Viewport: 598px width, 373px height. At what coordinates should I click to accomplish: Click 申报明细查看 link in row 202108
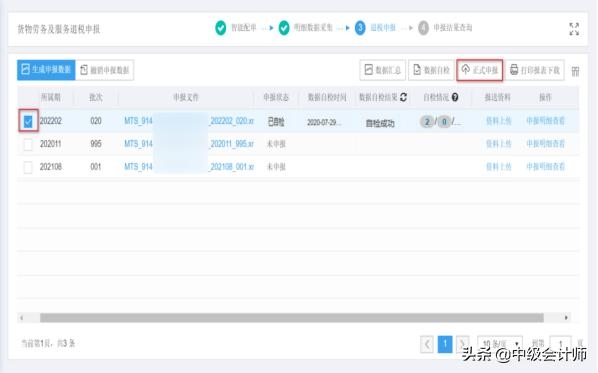[545, 167]
